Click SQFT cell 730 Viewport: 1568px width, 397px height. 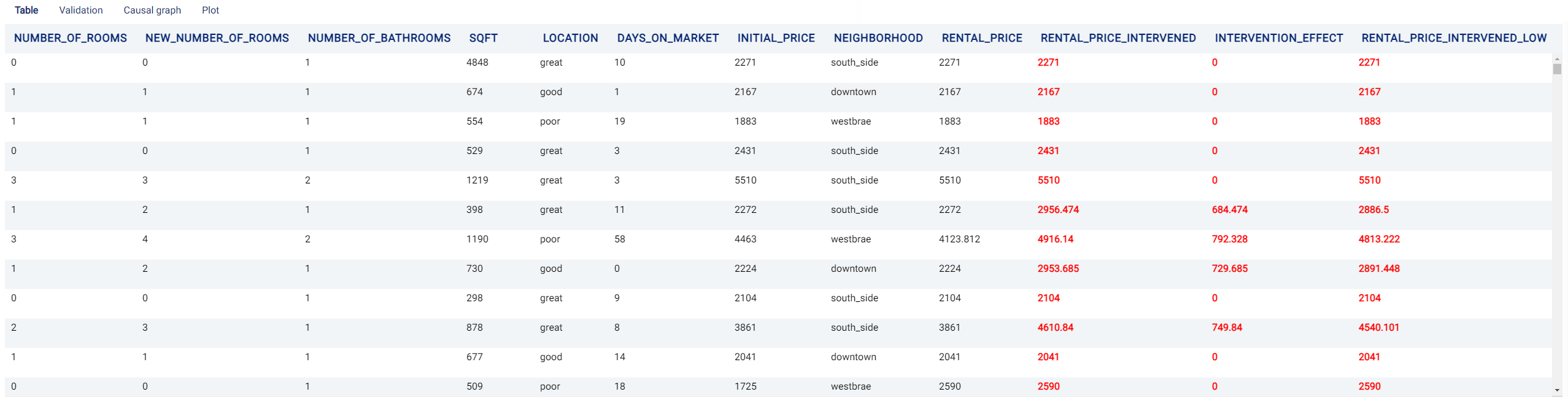click(474, 269)
